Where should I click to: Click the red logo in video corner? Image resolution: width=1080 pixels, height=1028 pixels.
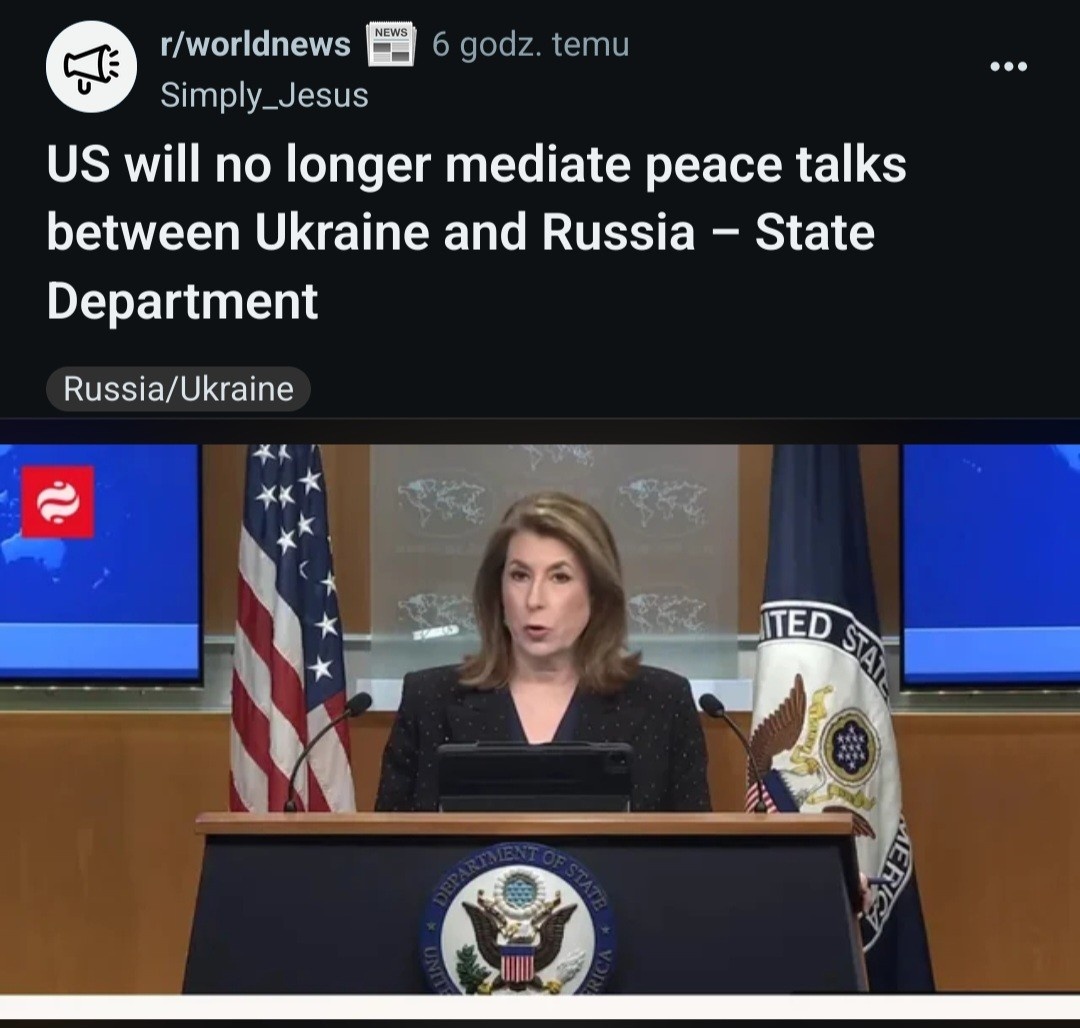[58, 501]
